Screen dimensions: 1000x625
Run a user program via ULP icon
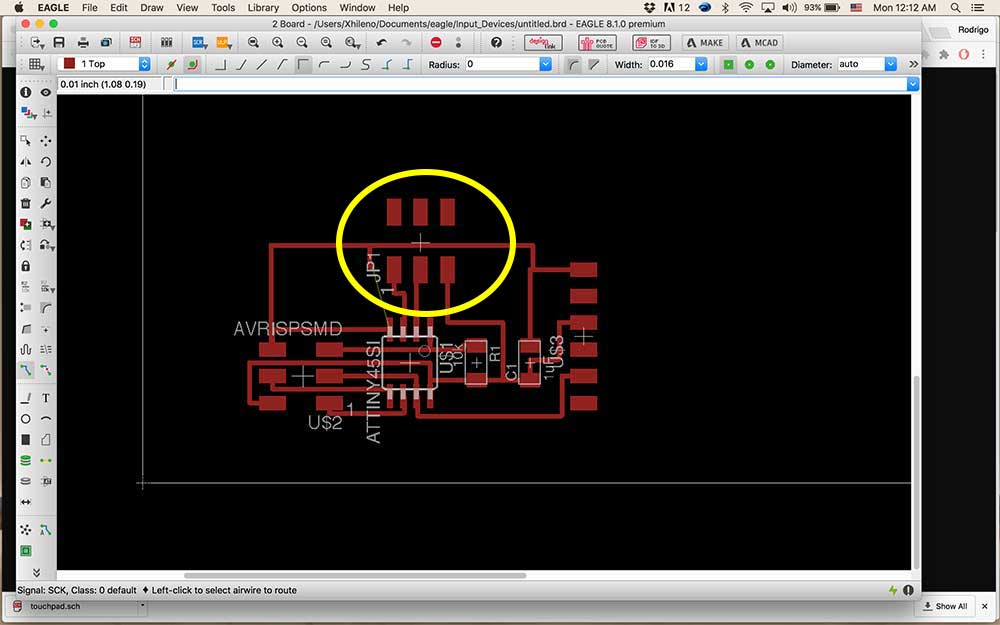(223, 43)
